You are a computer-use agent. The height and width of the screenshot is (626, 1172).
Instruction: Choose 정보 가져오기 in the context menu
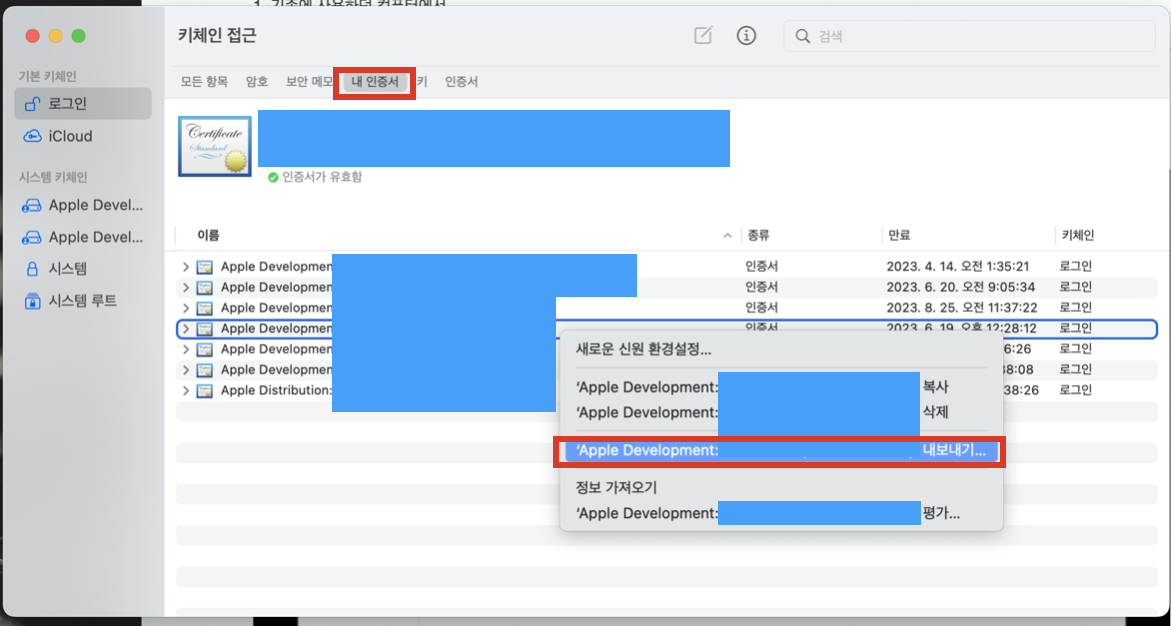(781, 488)
